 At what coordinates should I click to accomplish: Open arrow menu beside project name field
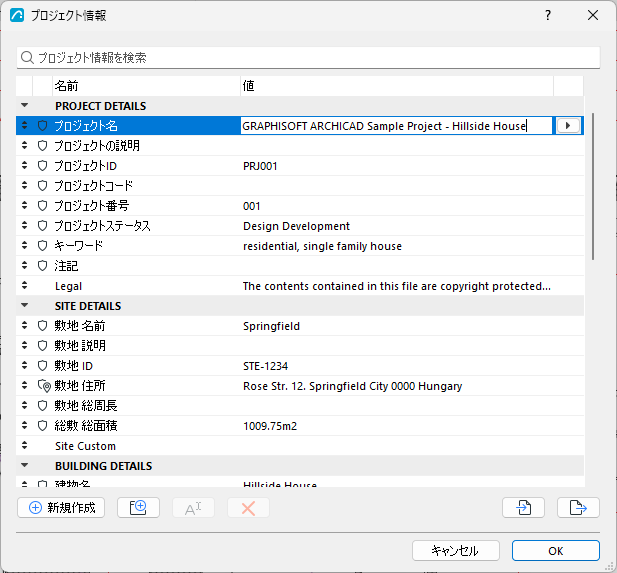(x=568, y=126)
